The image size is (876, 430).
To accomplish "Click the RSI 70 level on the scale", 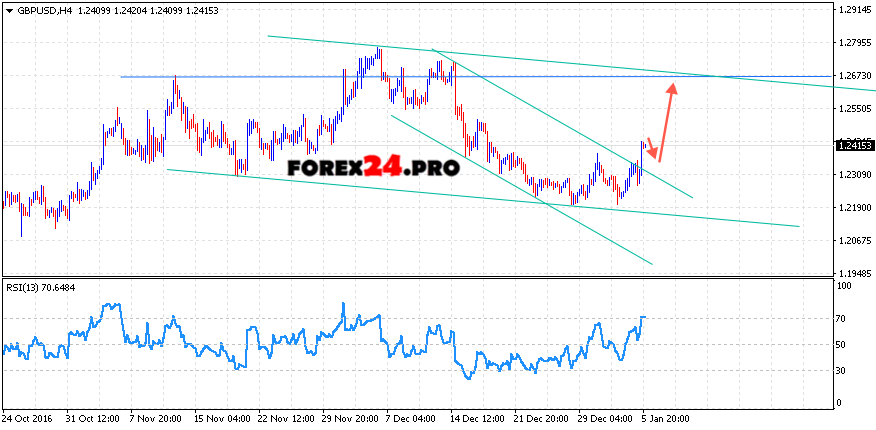I will click(842, 318).
